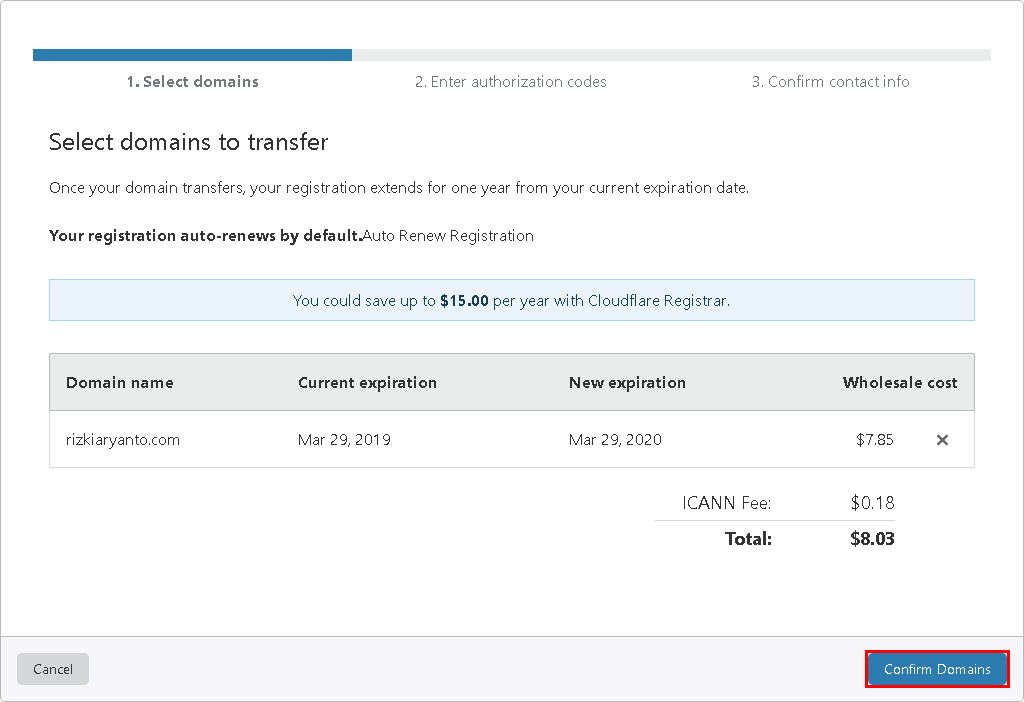Click the Confirm Domains button
This screenshot has height=702, width=1024.
(937, 669)
